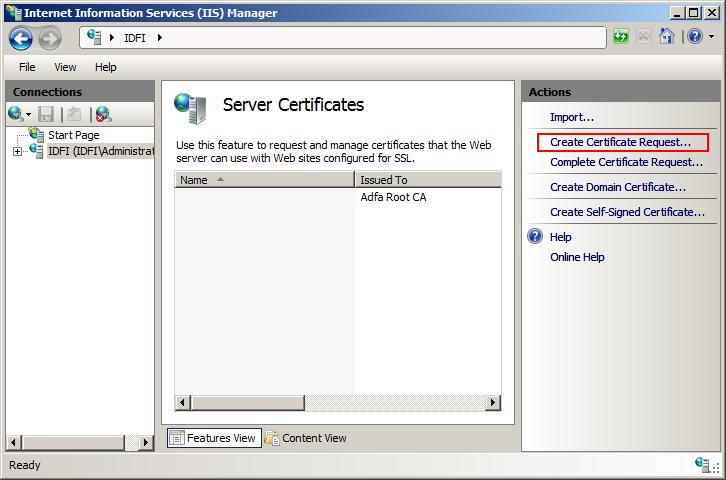The image size is (726, 480).
Task: Click the Save floppy icon in Connections
Action: coord(46,114)
